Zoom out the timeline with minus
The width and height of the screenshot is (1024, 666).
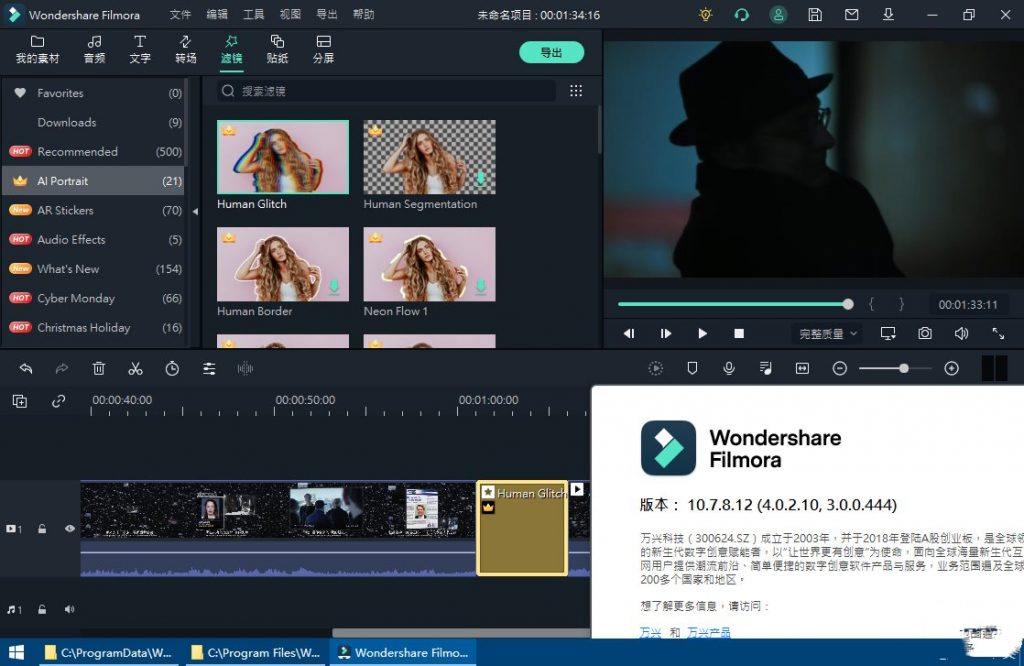840,368
